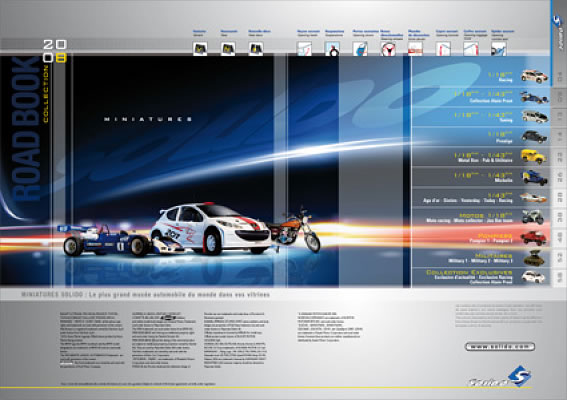Open the 1/18 Racing section label

(500, 77)
